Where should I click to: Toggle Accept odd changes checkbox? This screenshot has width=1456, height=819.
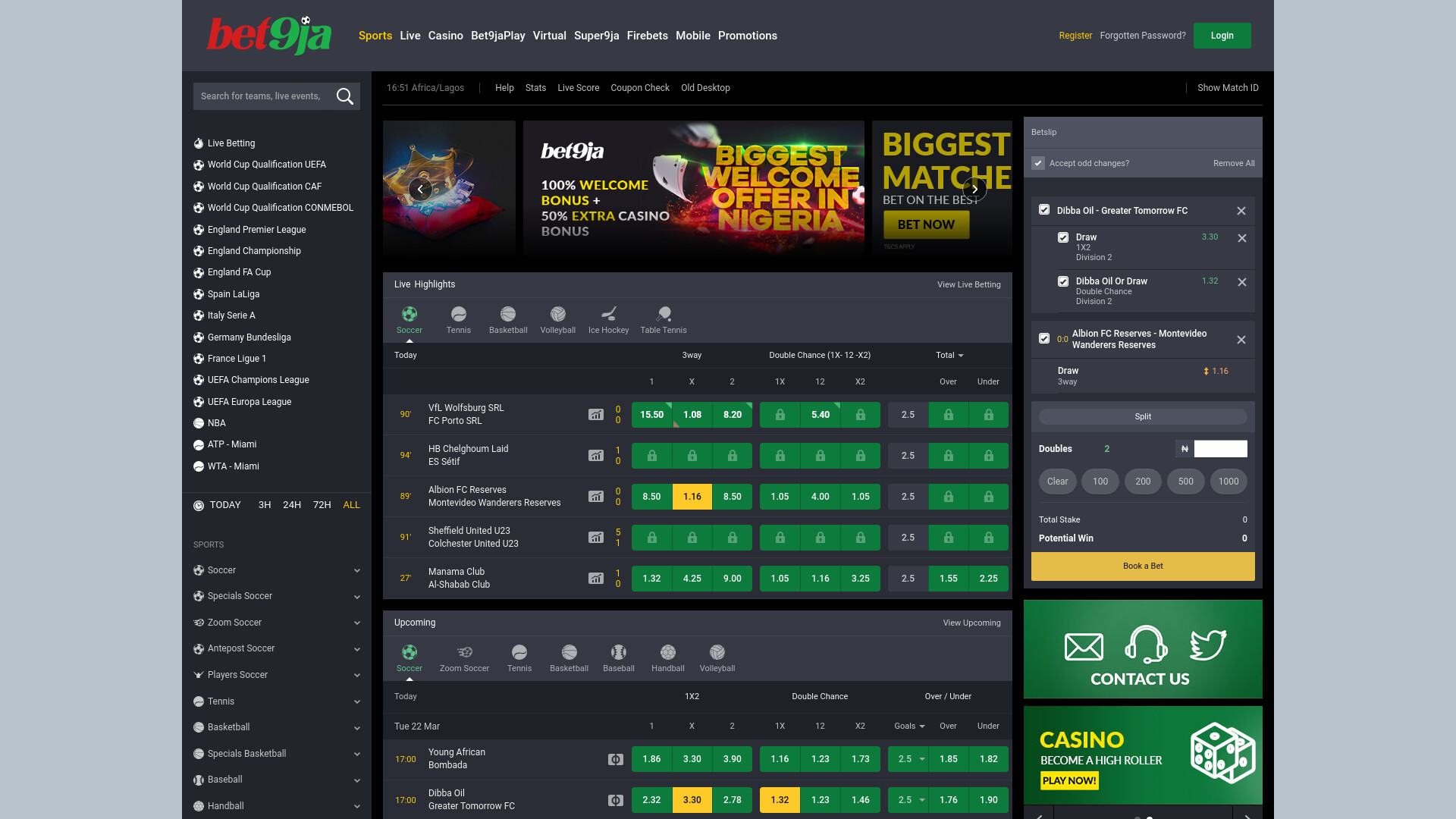click(x=1038, y=163)
